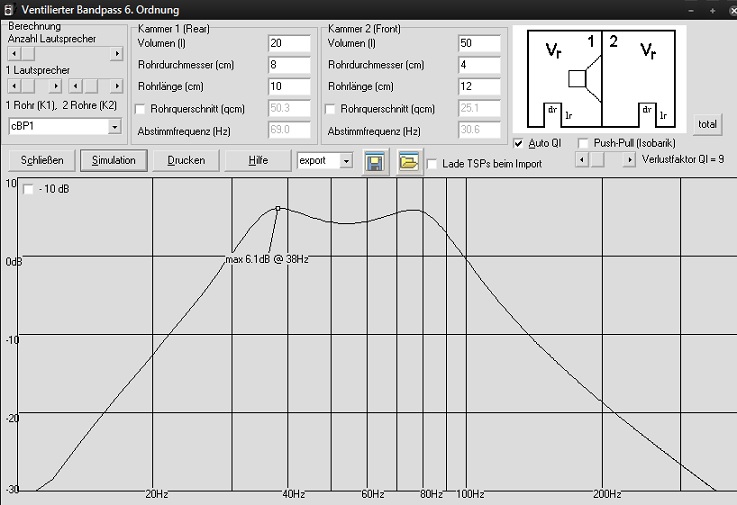Enable Push-Pull (Isobarik) checkbox
737x505 pixels.
tap(583, 143)
